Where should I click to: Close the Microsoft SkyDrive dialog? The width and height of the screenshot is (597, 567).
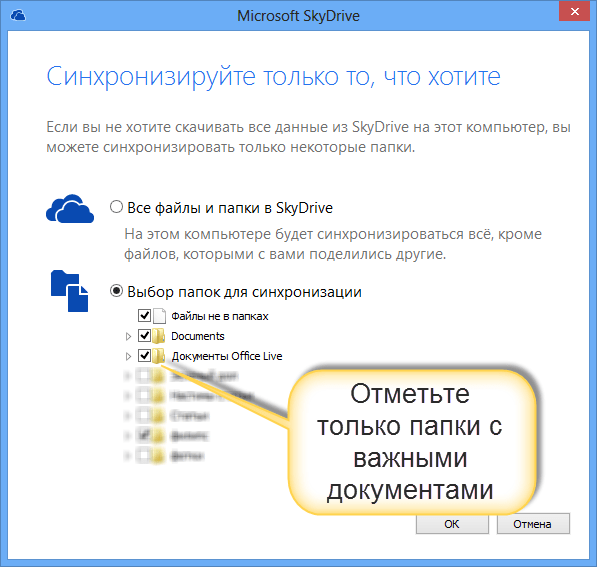575,11
